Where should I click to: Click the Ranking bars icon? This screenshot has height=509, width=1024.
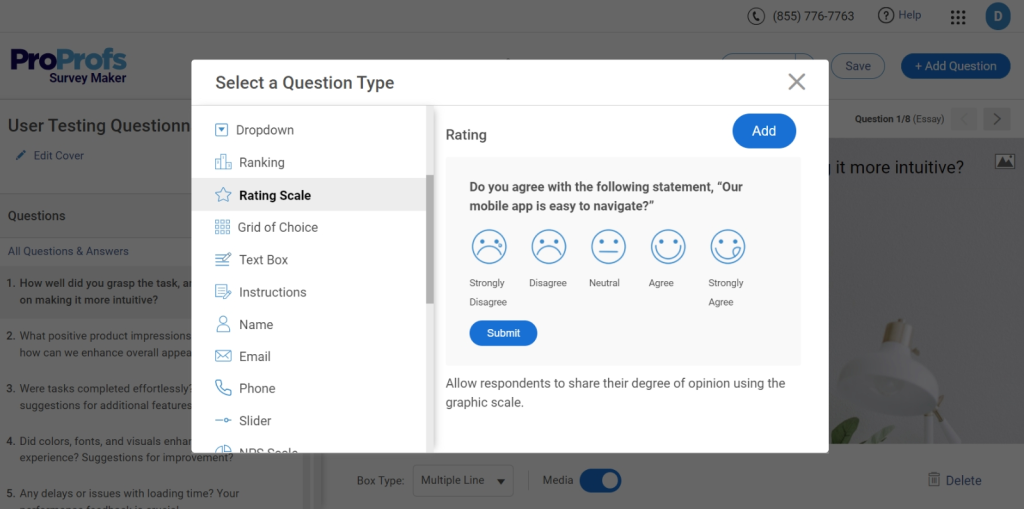[x=223, y=162]
